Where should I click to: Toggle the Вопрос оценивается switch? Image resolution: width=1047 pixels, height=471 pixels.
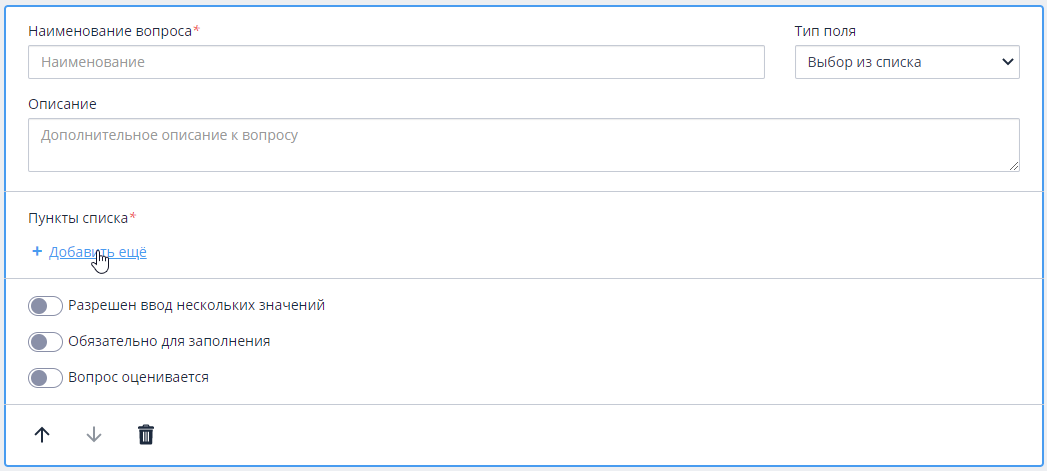[x=45, y=378]
